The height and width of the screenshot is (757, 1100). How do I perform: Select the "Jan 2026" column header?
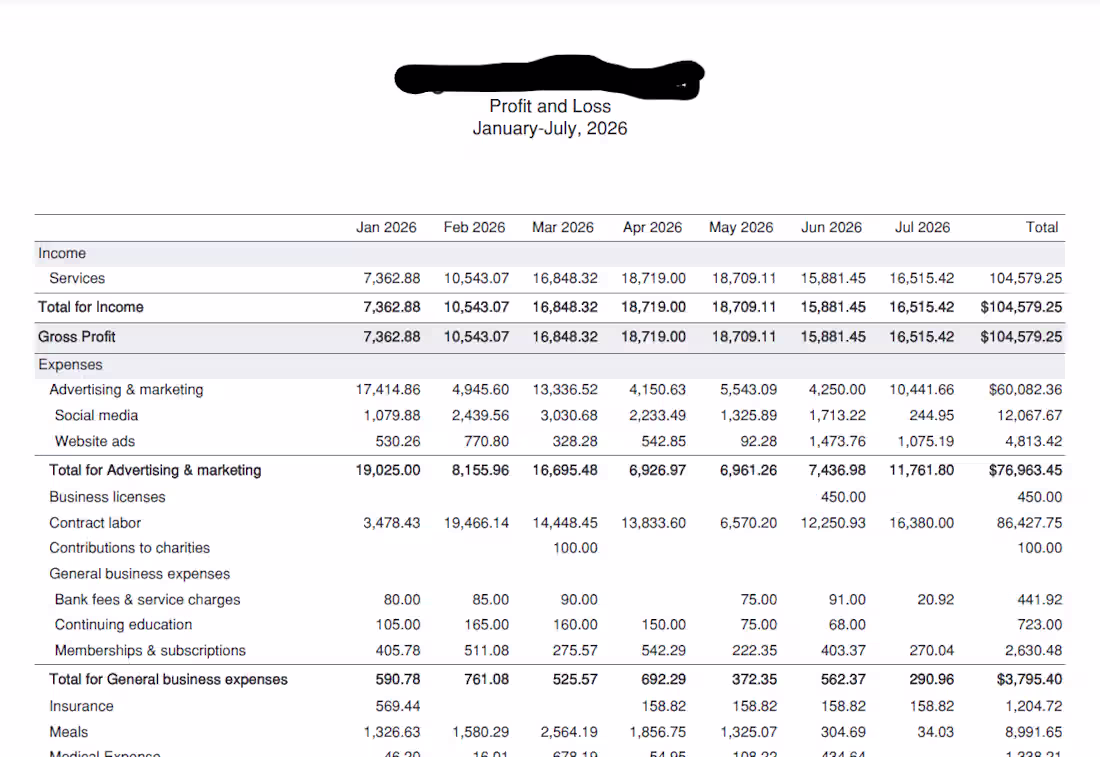tap(386, 227)
